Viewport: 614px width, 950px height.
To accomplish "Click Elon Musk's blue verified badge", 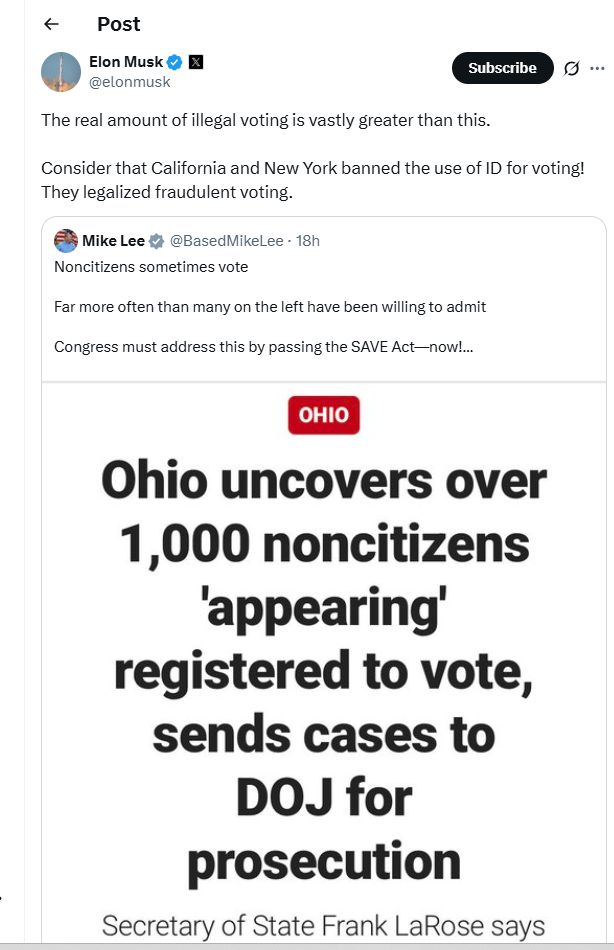I will click(x=174, y=62).
